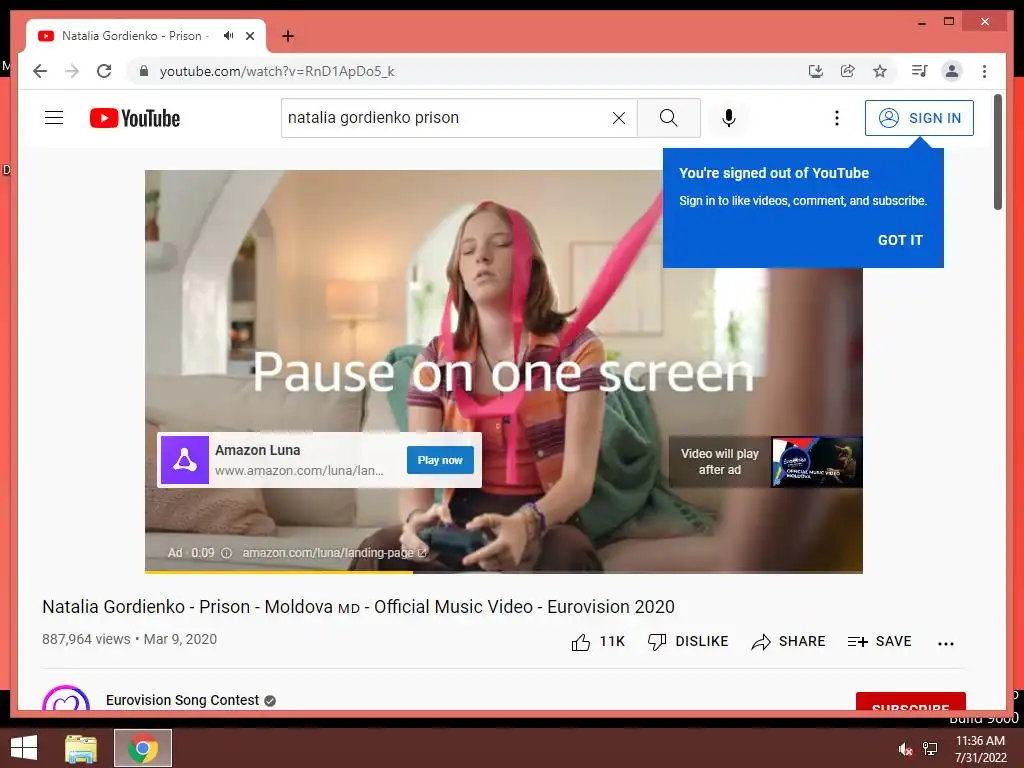Click the Eurovision channel avatar

point(65,697)
